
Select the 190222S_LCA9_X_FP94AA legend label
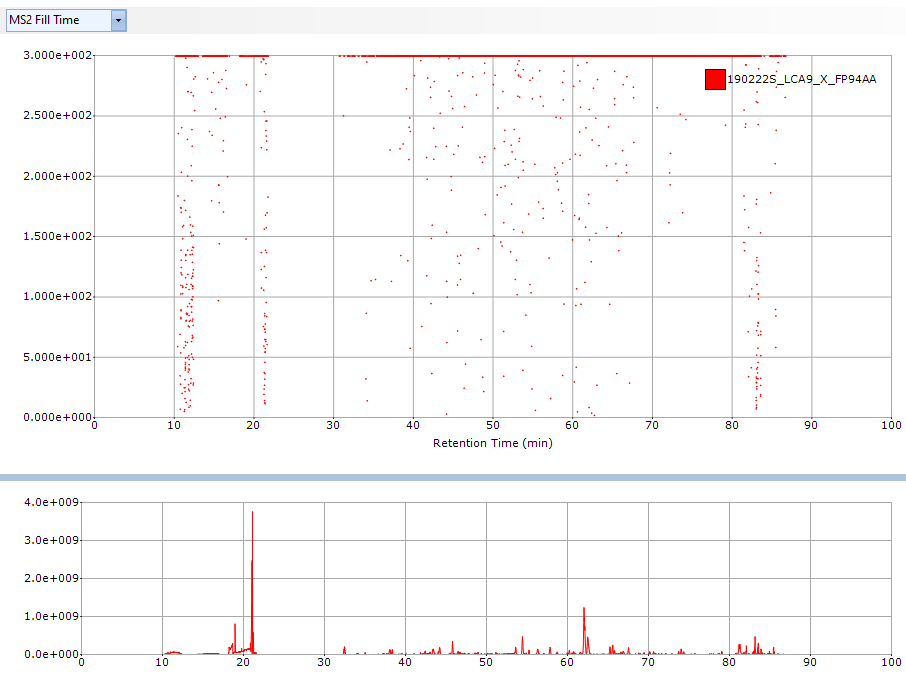pos(801,79)
